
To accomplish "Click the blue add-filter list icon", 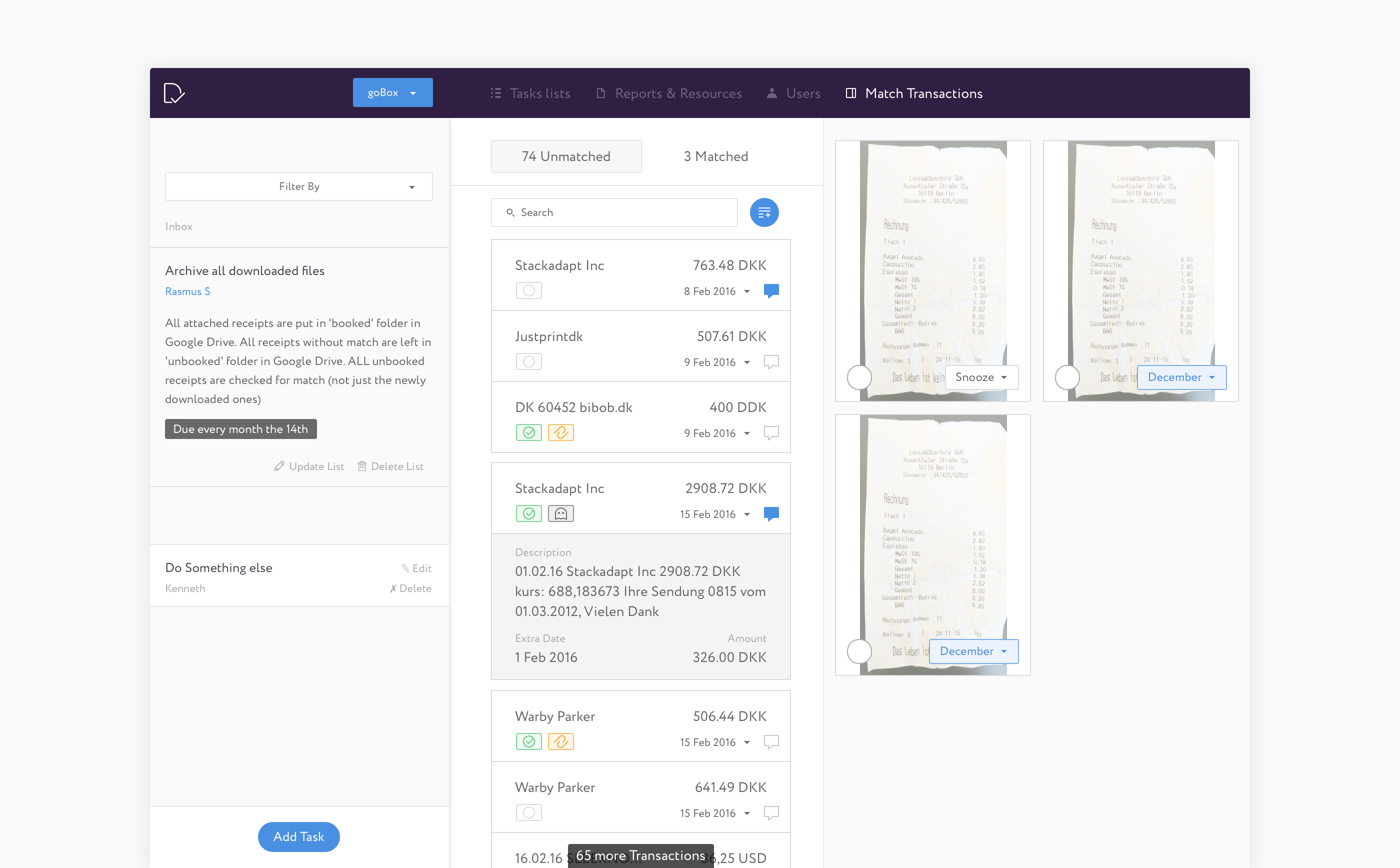I will point(764,212).
